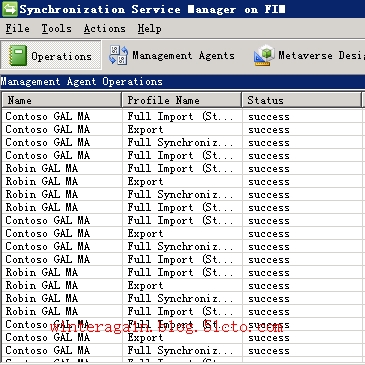Open the Help menu
The image size is (365, 365).
tap(149, 29)
